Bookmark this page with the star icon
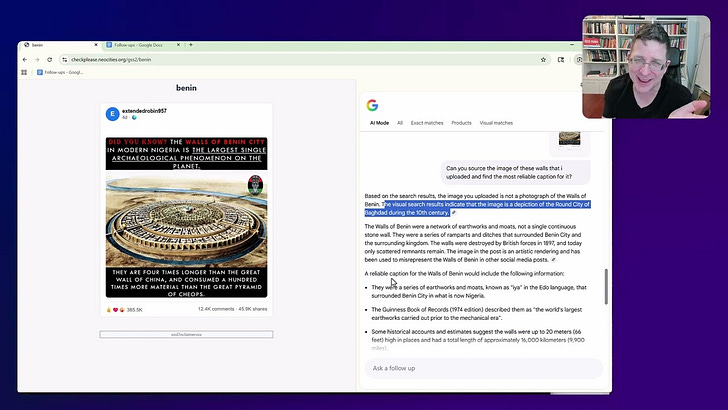Viewport: 728px width, 410px height. 543,59
